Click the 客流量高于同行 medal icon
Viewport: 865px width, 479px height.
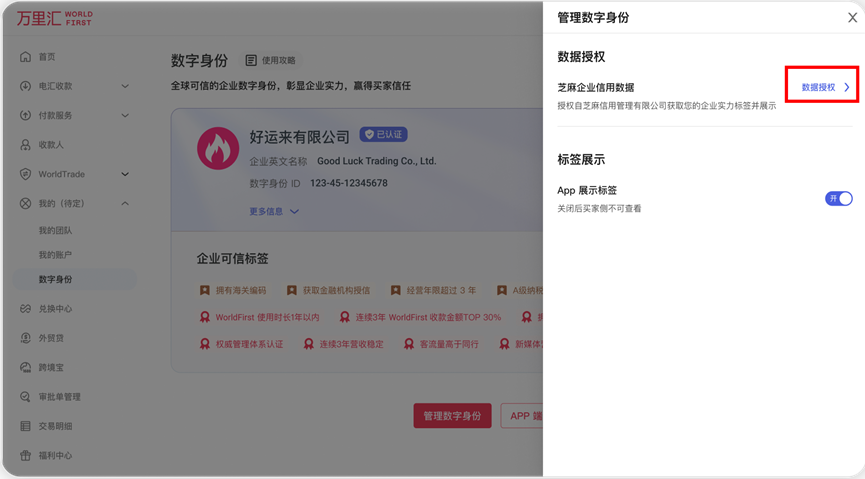point(409,344)
